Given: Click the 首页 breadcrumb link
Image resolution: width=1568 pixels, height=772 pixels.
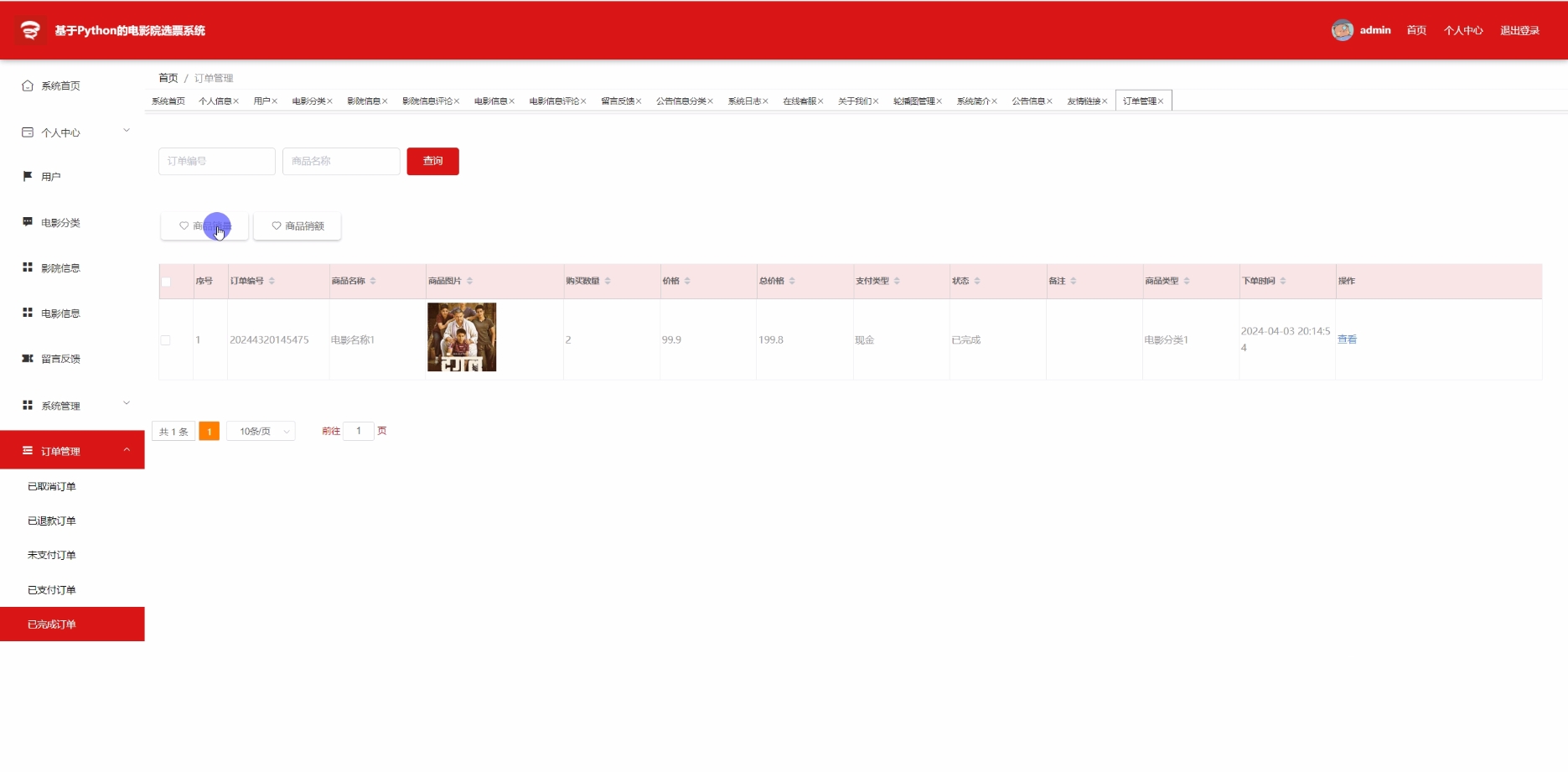Looking at the screenshot, I should click(x=168, y=78).
